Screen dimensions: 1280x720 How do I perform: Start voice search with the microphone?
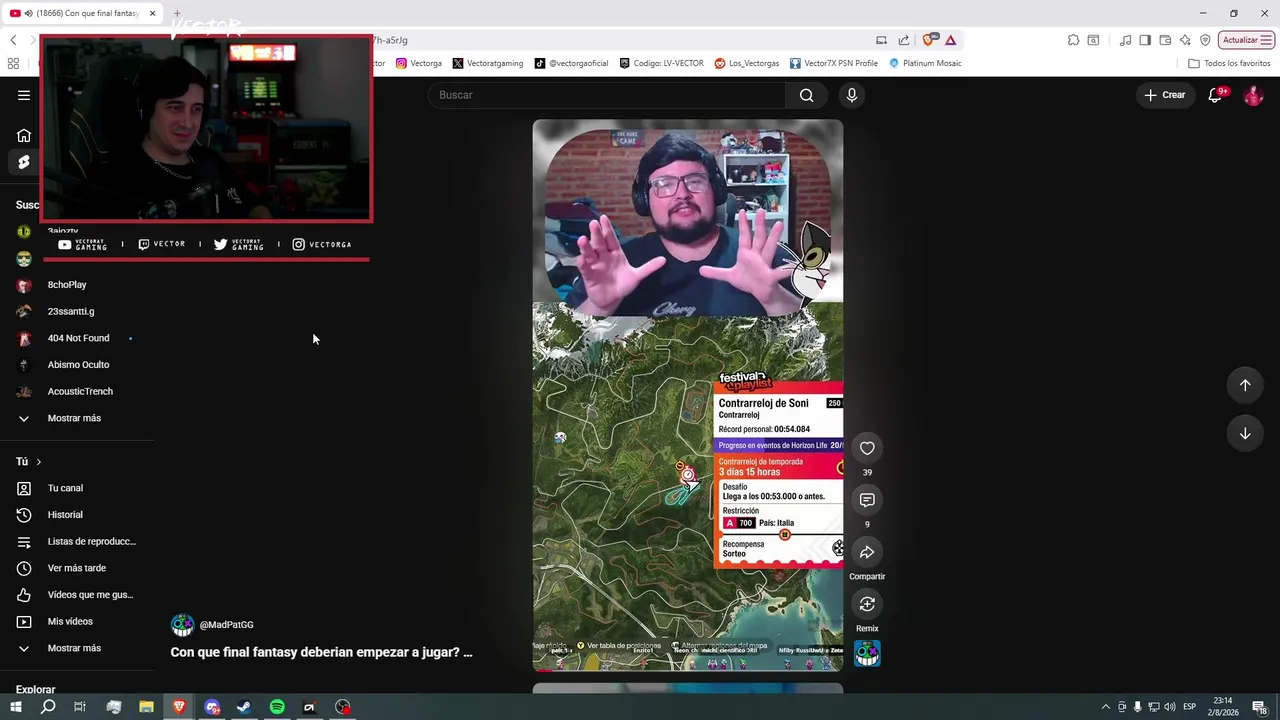coord(851,95)
